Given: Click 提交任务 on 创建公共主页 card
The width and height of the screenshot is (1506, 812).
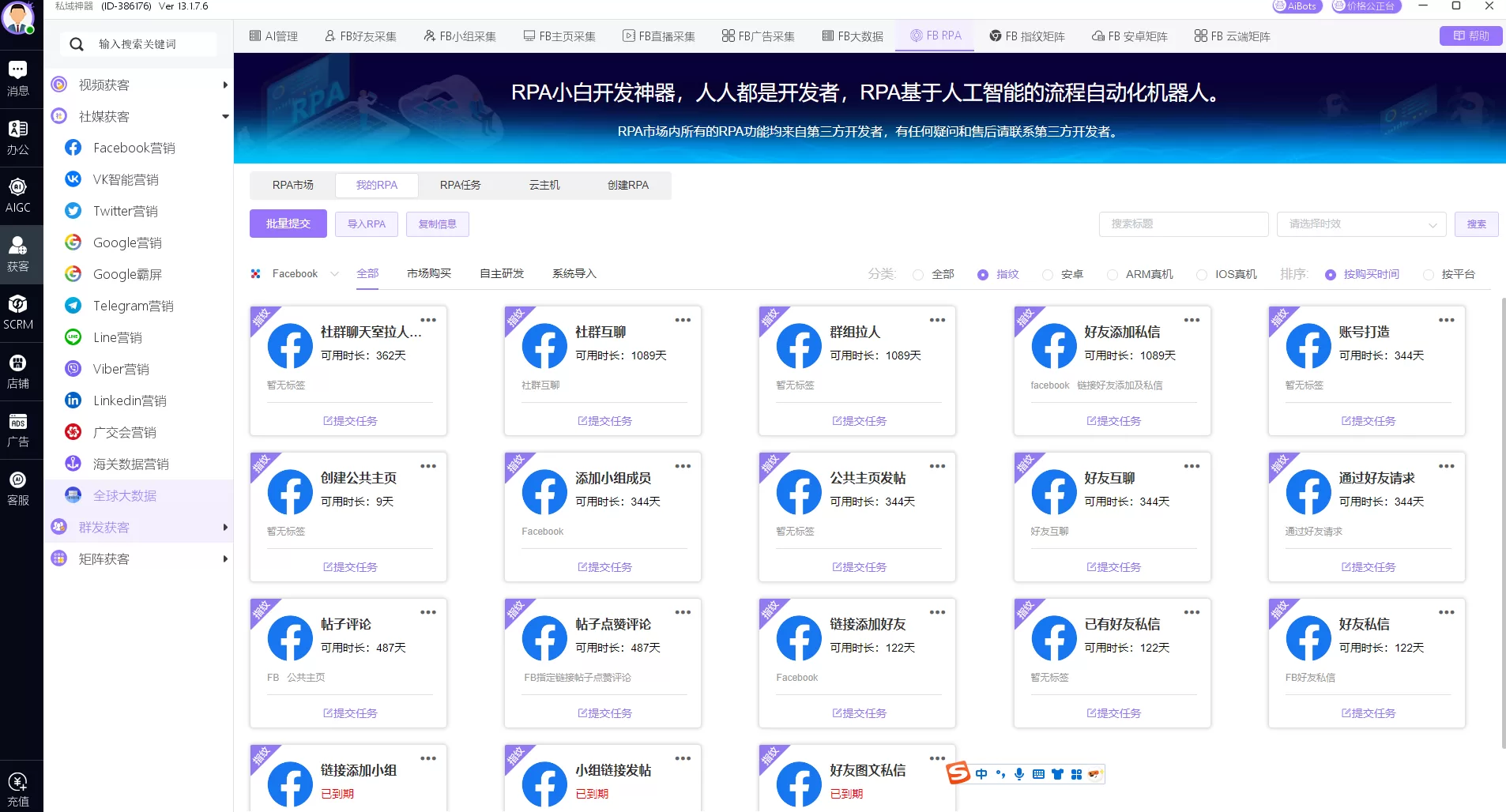Looking at the screenshot, I should [350, 567].
